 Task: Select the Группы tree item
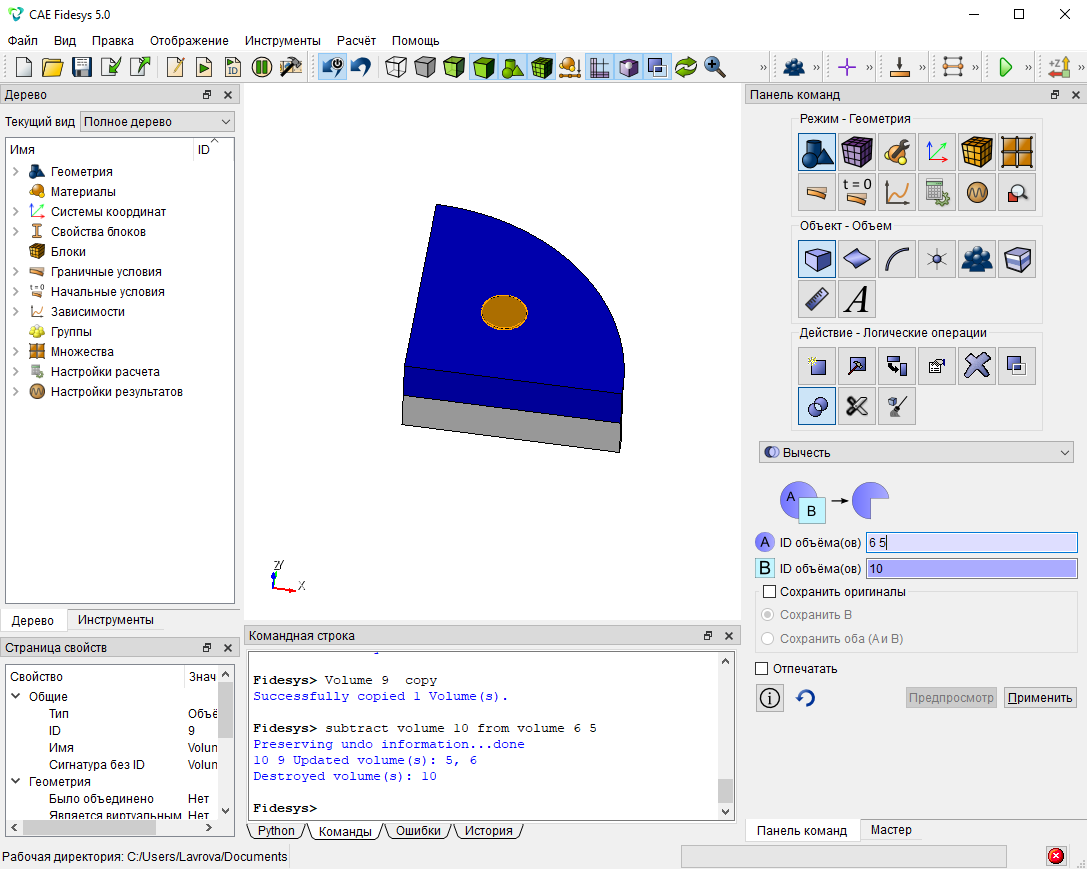coord(71,331)
